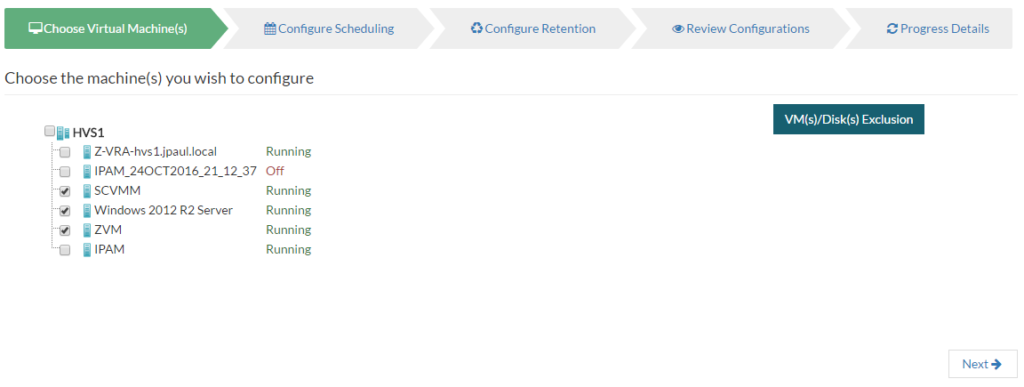Click the eye icon on Review Configurations
The height and width of the screenshot is (387, 1024).
click(x=678, y=29)
